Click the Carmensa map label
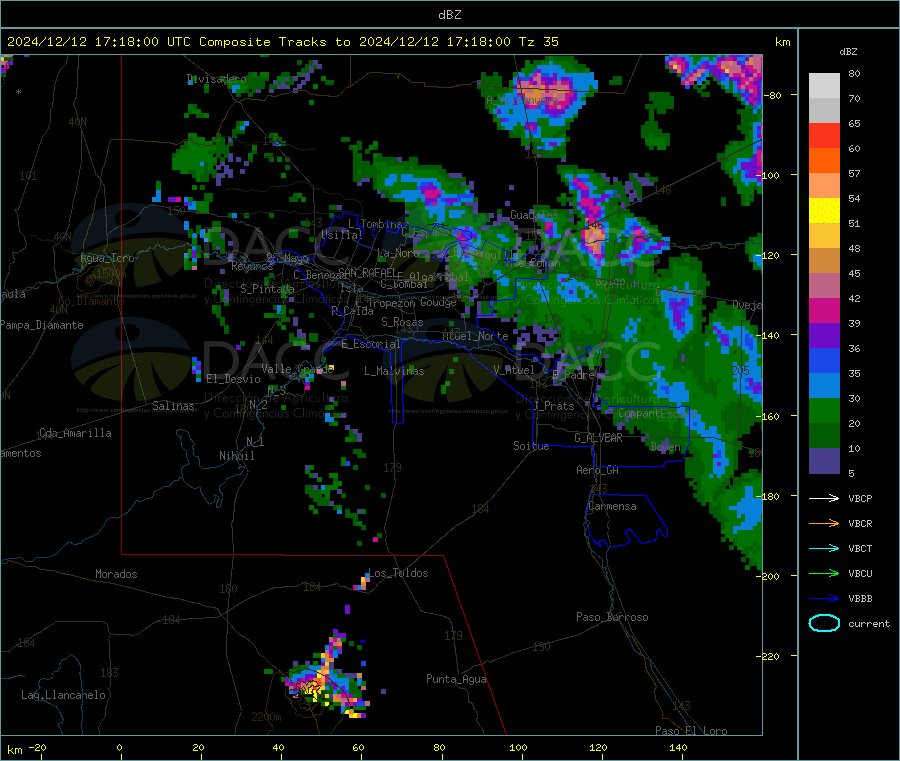Image resolution: width=900 pixels, height=761 pixels. click(612, 506)
